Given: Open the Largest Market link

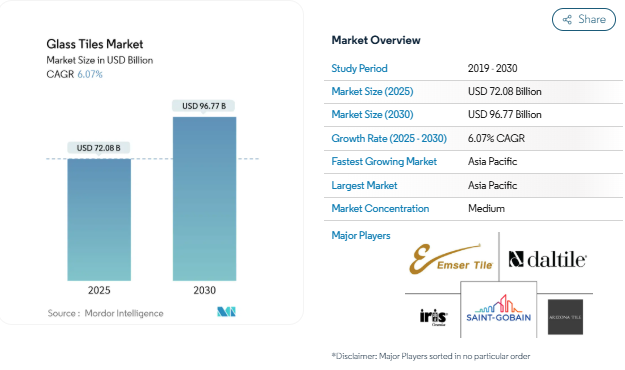Looking at the screenshot, I should coord(364,185).
